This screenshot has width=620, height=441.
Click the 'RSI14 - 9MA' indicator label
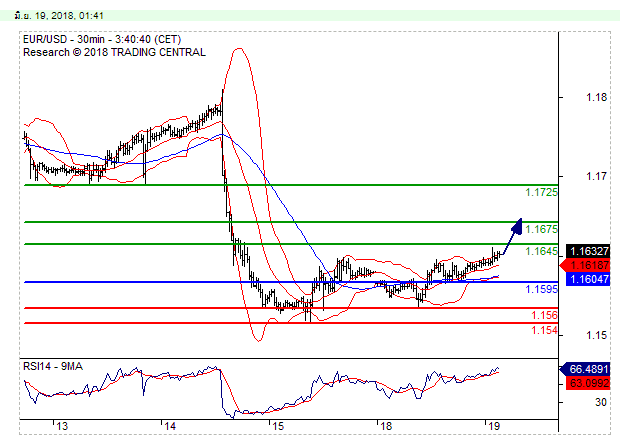click(x=53, y=367)
